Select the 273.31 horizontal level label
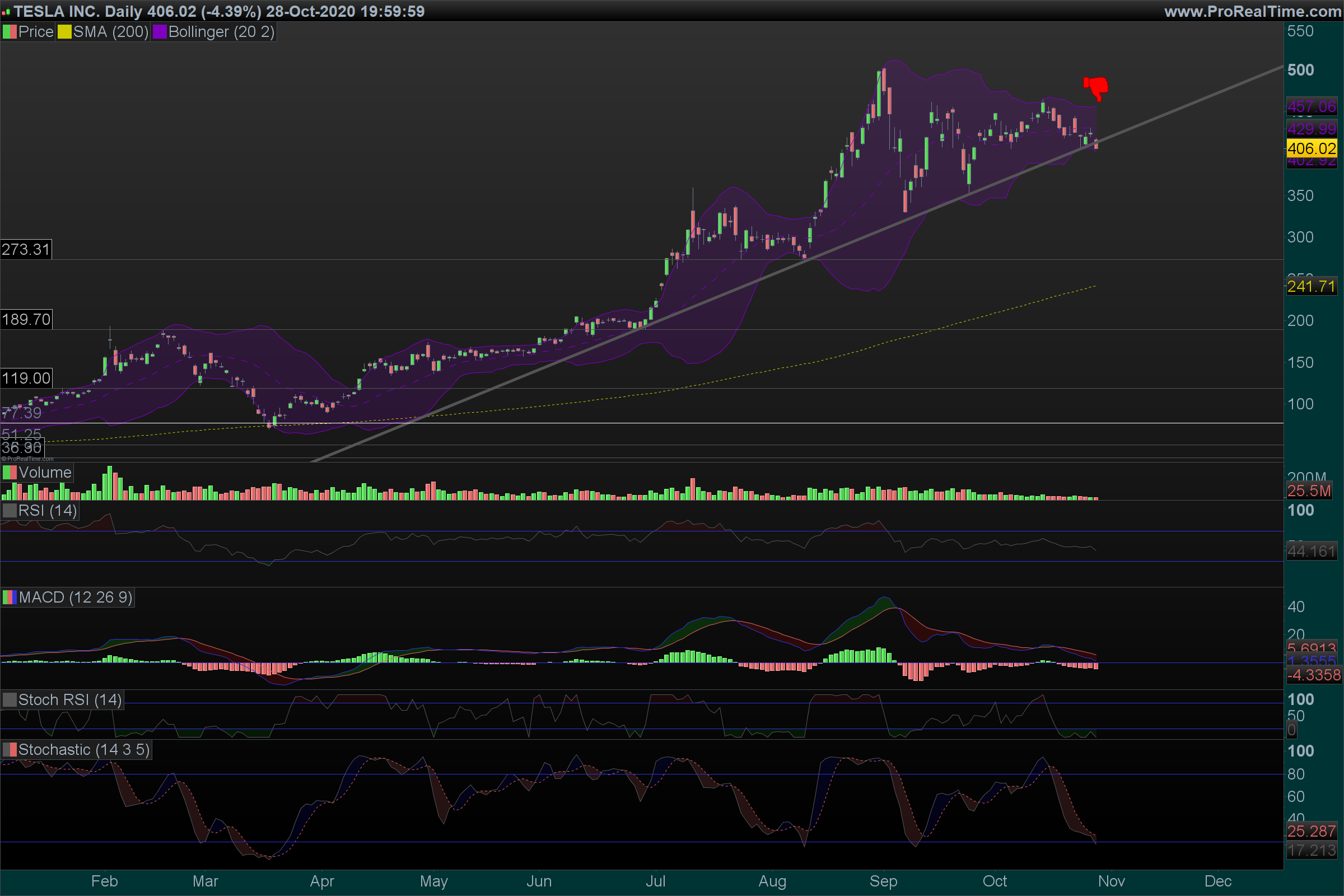The image size is (1344, 896). (26, 250)
